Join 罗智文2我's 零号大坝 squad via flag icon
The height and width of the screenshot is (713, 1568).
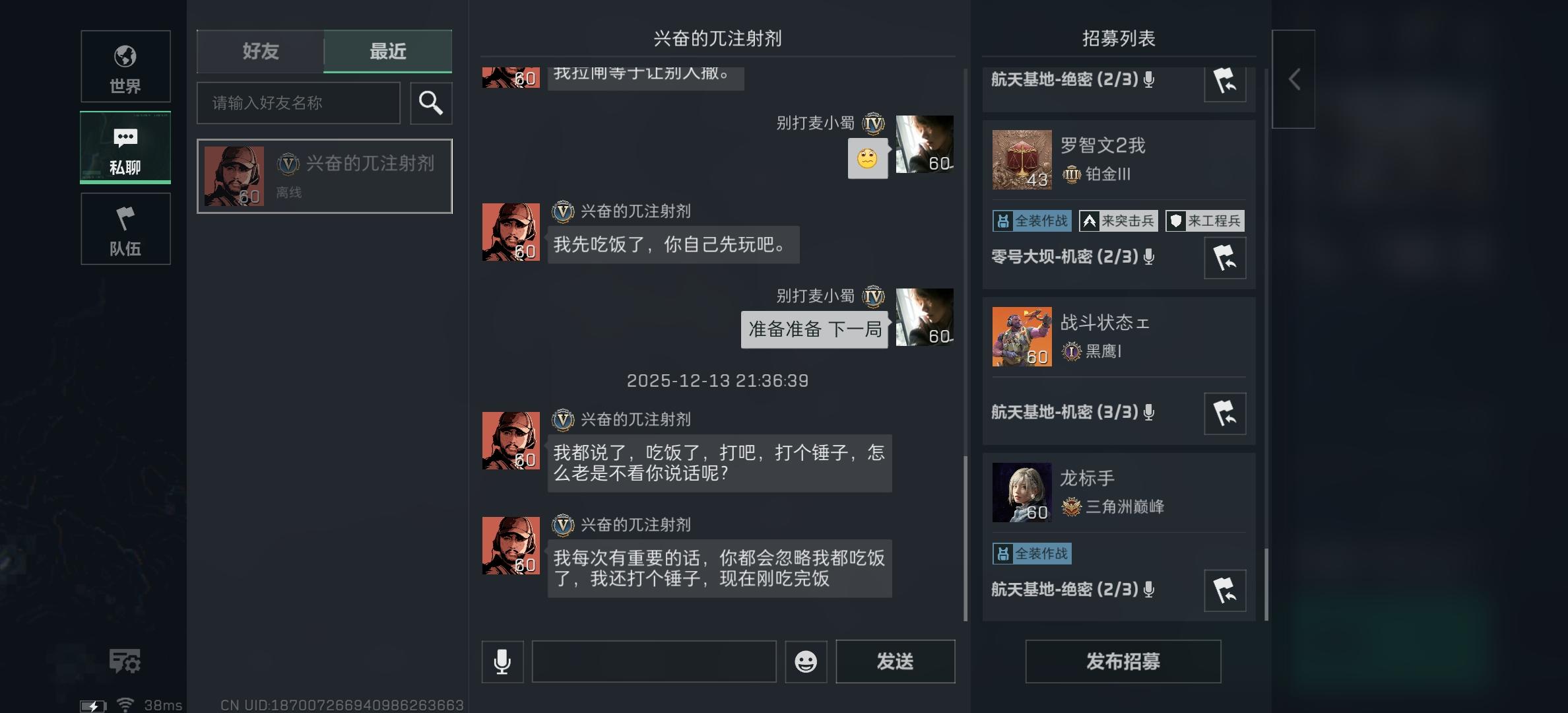click(1225, 258)
